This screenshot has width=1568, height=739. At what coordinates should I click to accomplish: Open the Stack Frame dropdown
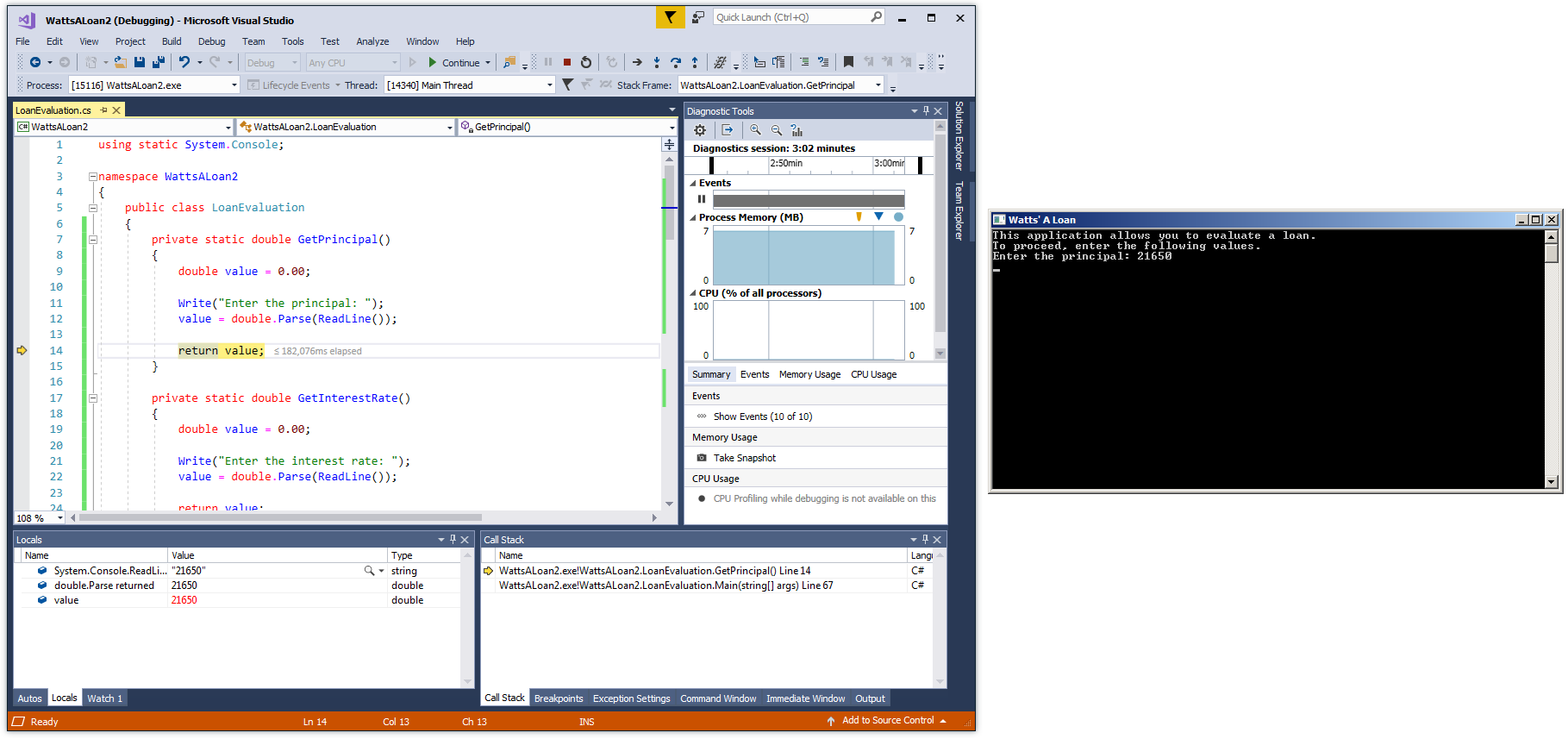878,85
